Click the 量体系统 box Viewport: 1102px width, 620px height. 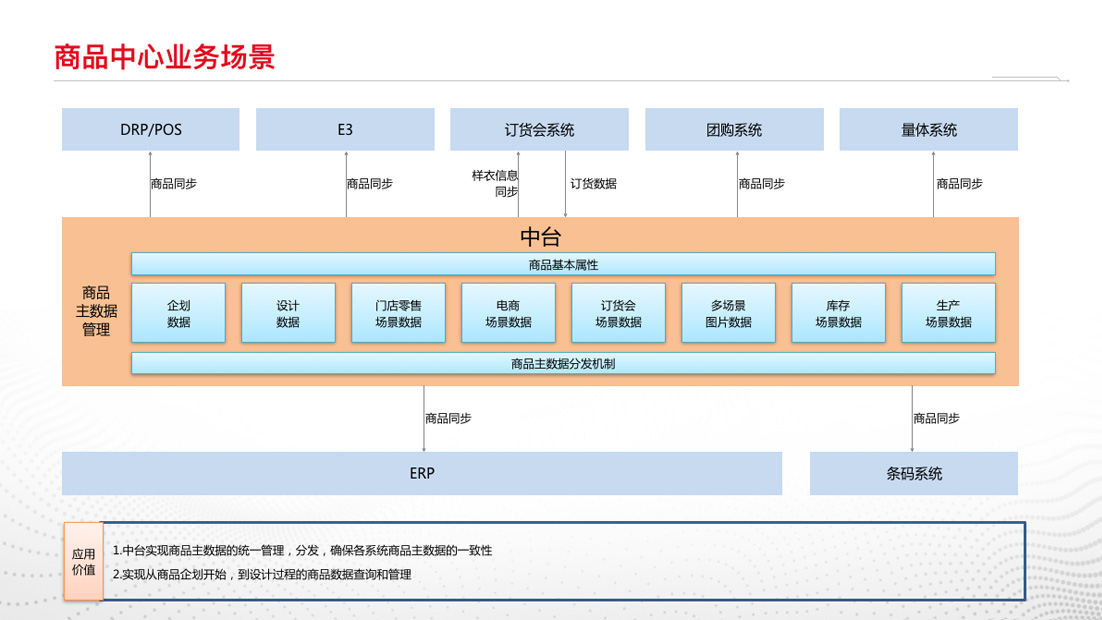(x=928, y=130)
